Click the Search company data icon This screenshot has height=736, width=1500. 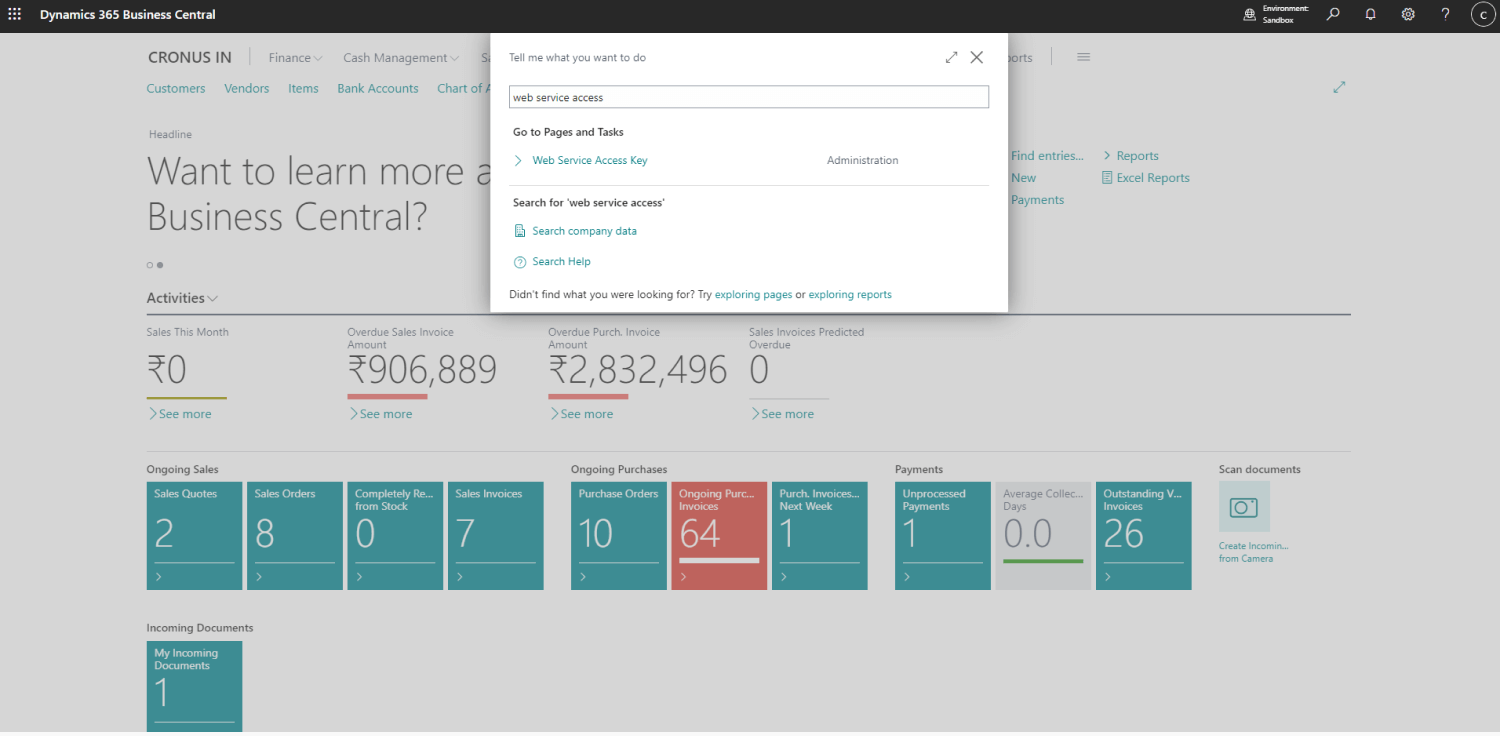pyautogui.click(x=519, y=231)
